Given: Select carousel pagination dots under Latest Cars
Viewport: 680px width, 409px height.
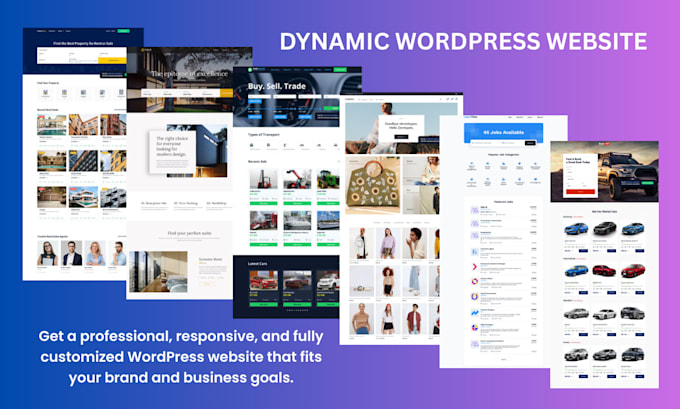Looking at the screenshot, I should click(x=297, y=311).
